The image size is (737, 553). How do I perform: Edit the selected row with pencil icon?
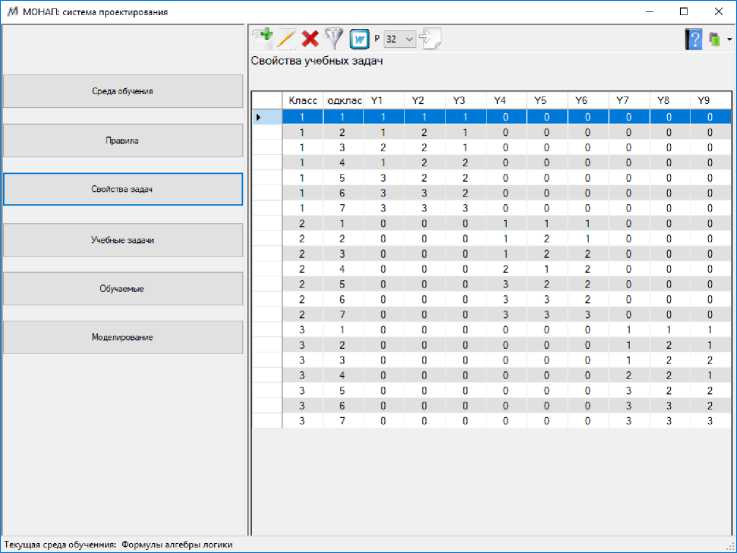286,39
